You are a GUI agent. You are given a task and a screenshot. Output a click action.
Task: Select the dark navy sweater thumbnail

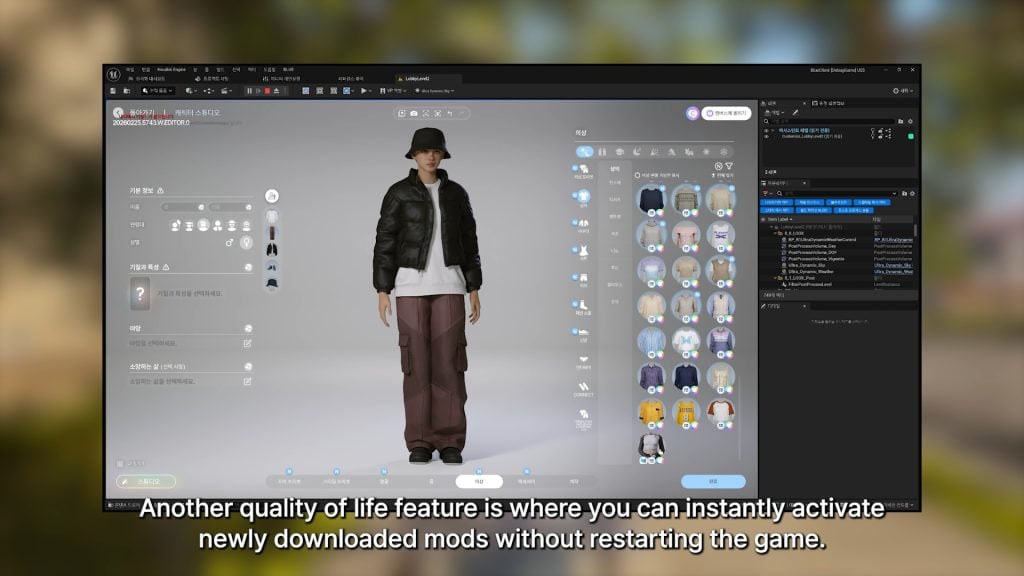tap(653, 198)
